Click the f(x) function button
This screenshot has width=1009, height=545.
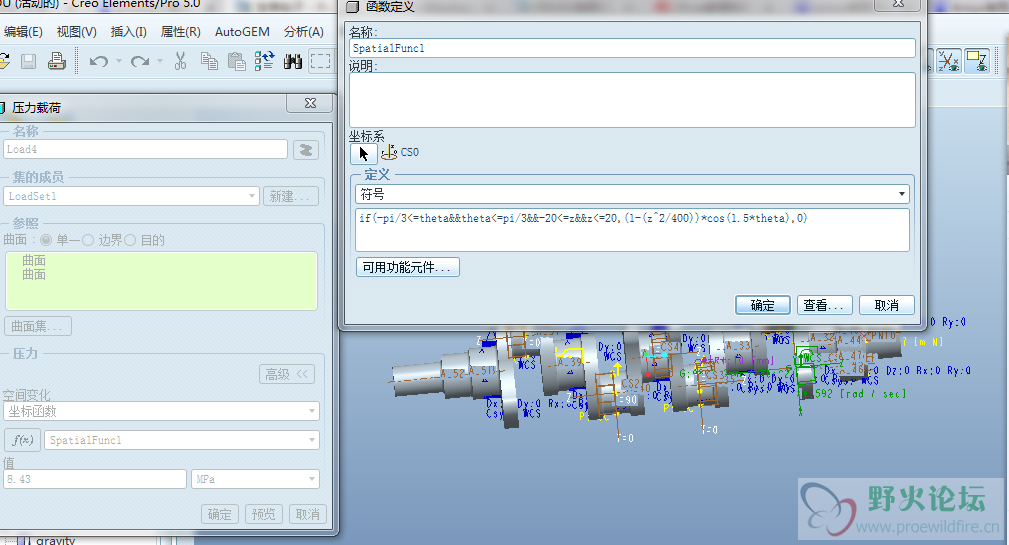[23, 440]
